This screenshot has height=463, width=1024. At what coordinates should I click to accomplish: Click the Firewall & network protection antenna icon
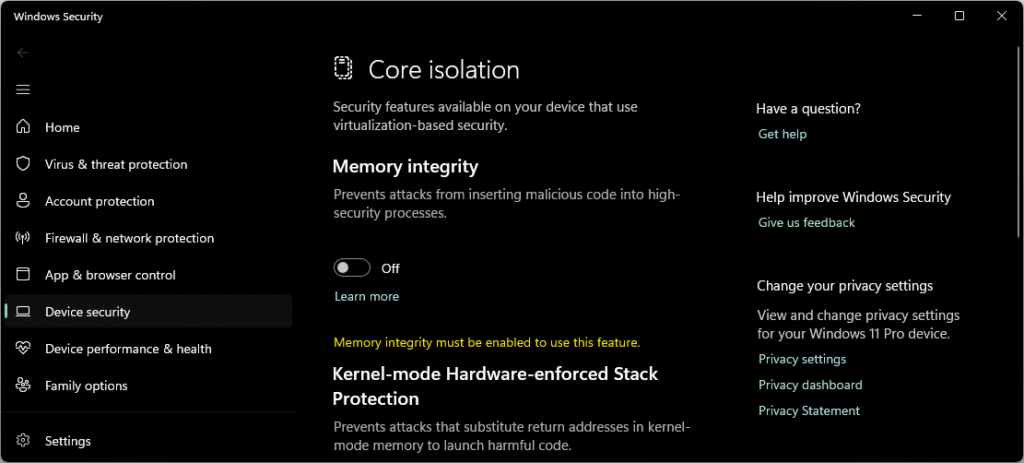point(23,238)
